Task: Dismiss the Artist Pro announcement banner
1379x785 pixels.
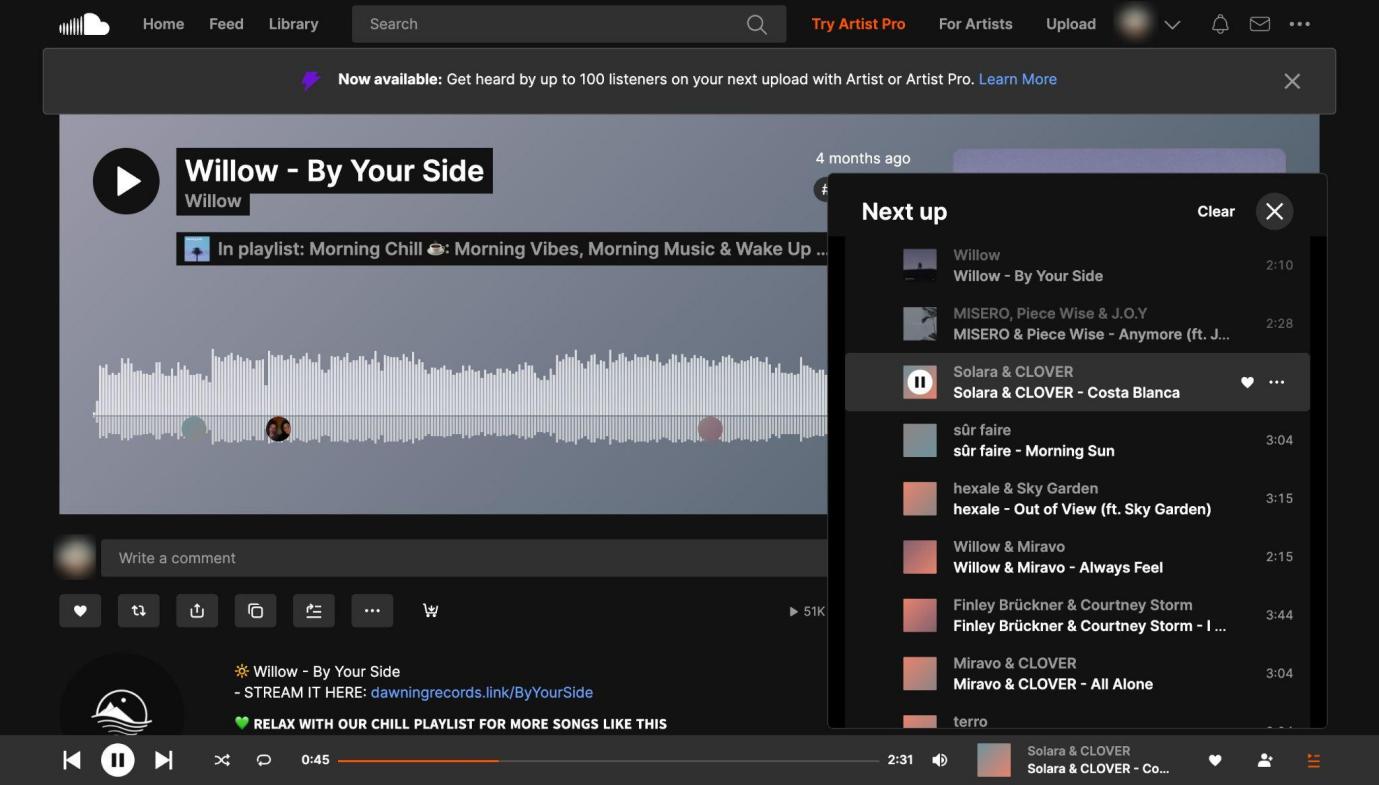Action: (x=1292, y=81)
